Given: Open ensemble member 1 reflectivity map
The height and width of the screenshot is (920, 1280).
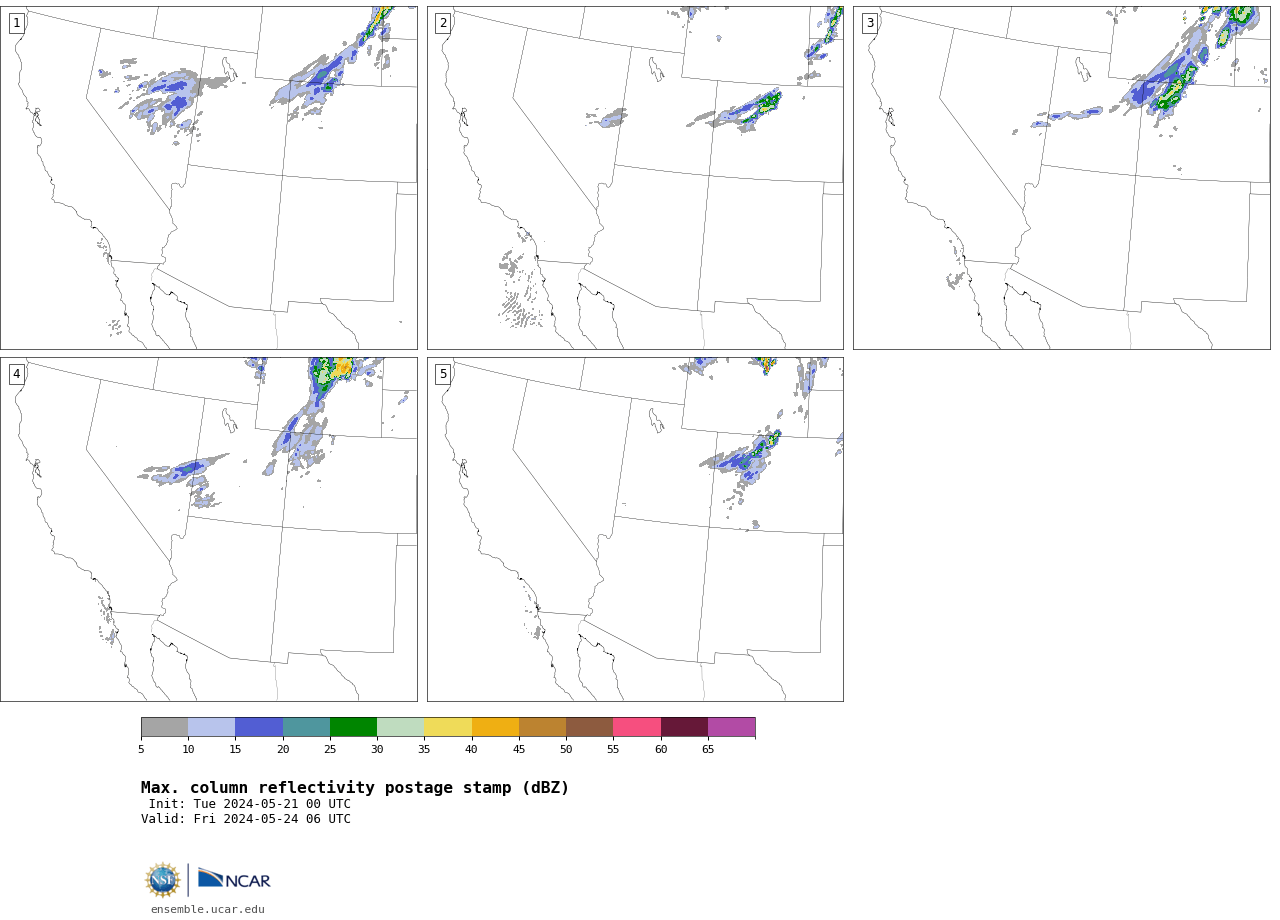Looking at the screenshot, I should coord(208,178).
